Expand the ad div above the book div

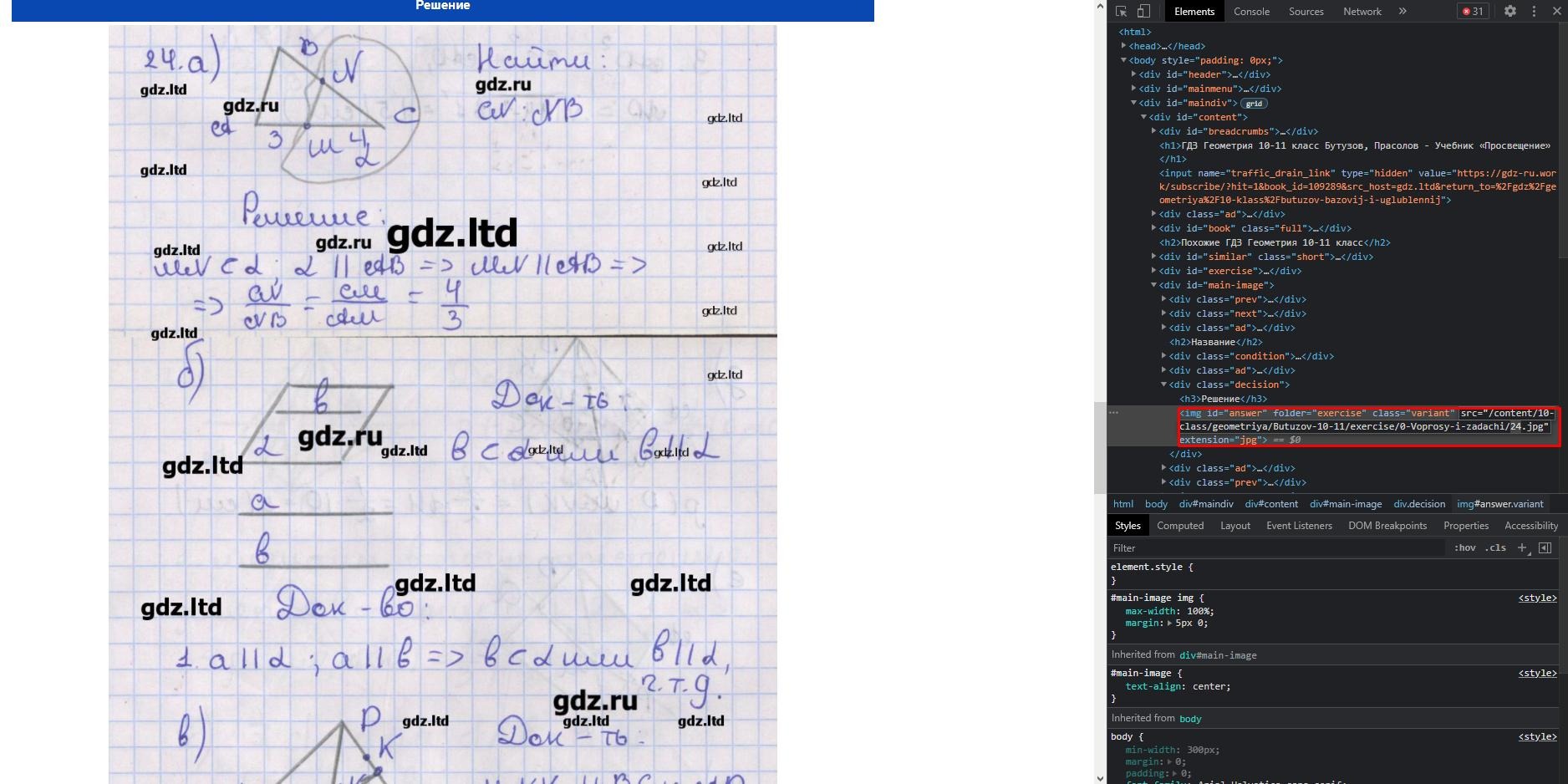point(1154,214)
